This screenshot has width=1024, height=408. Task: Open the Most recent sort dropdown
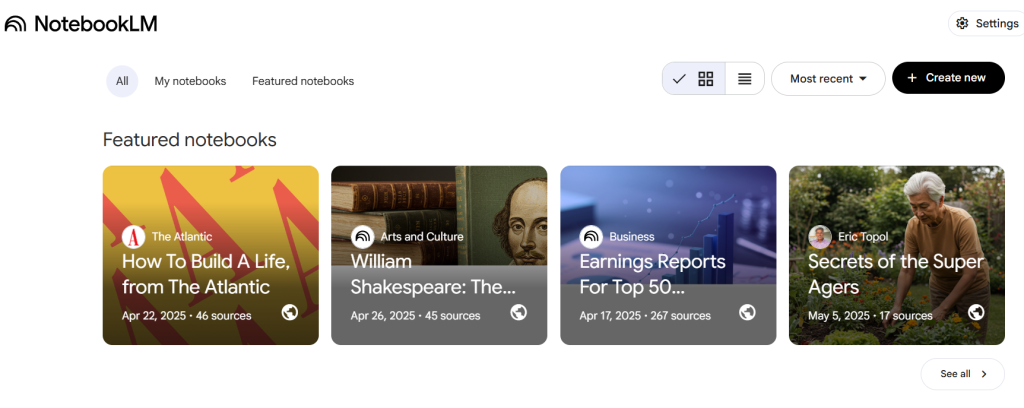point(827,79)
